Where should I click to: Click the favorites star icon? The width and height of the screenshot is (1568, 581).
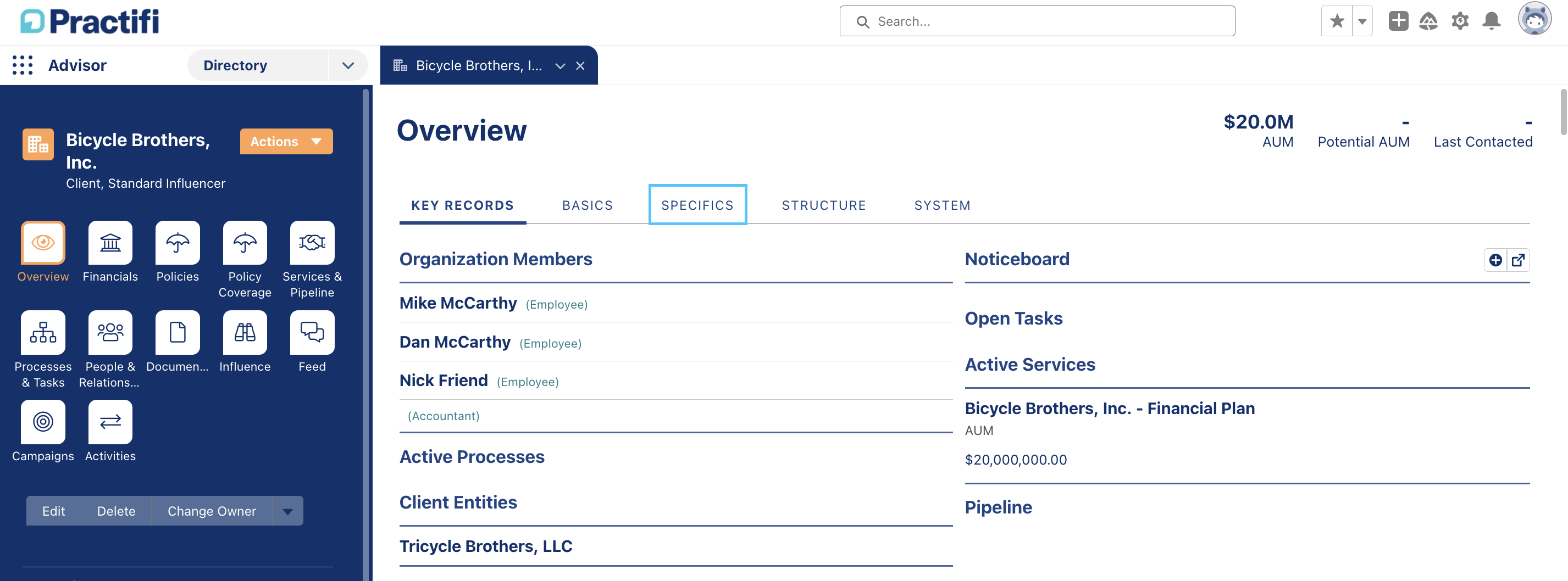click(1337, 21)
